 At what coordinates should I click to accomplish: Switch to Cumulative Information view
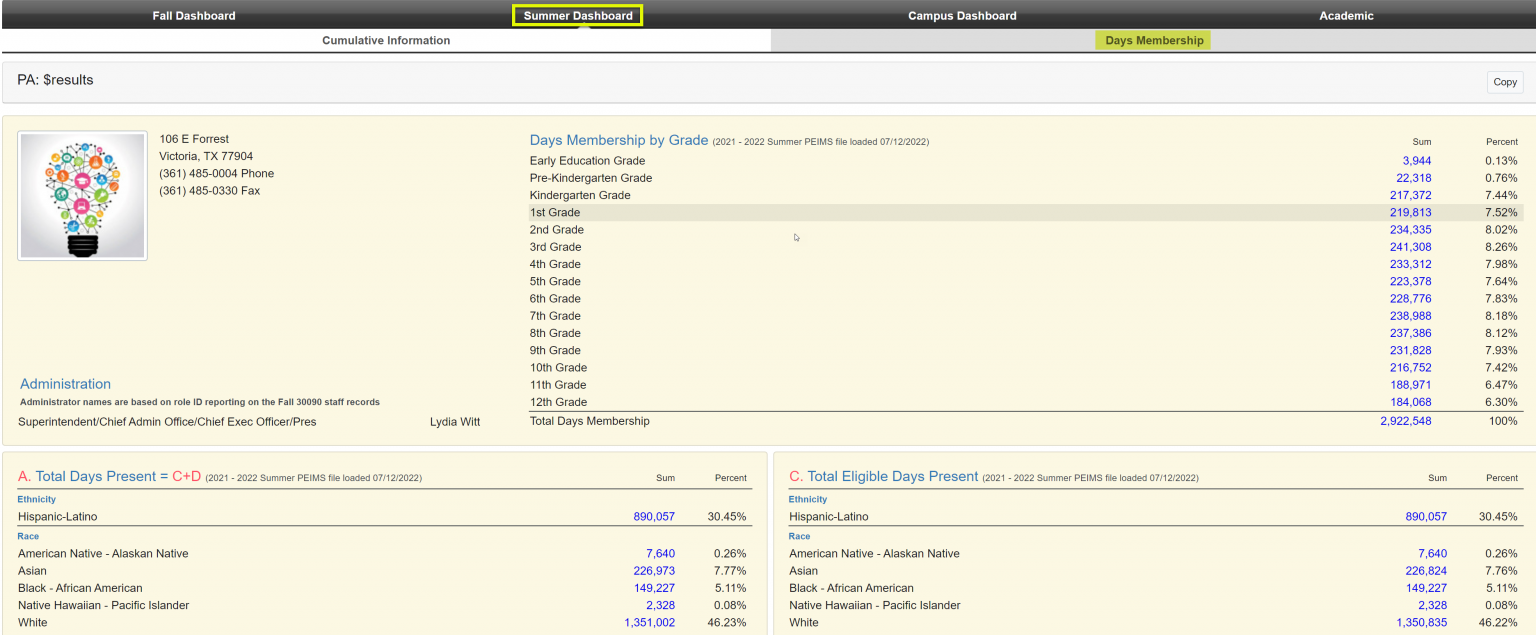click(x=385, y=40)
